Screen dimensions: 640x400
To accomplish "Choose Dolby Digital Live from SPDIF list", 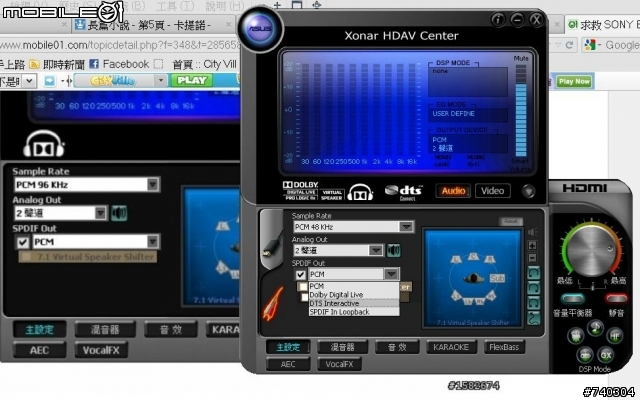I will click(x=353, y=295).
